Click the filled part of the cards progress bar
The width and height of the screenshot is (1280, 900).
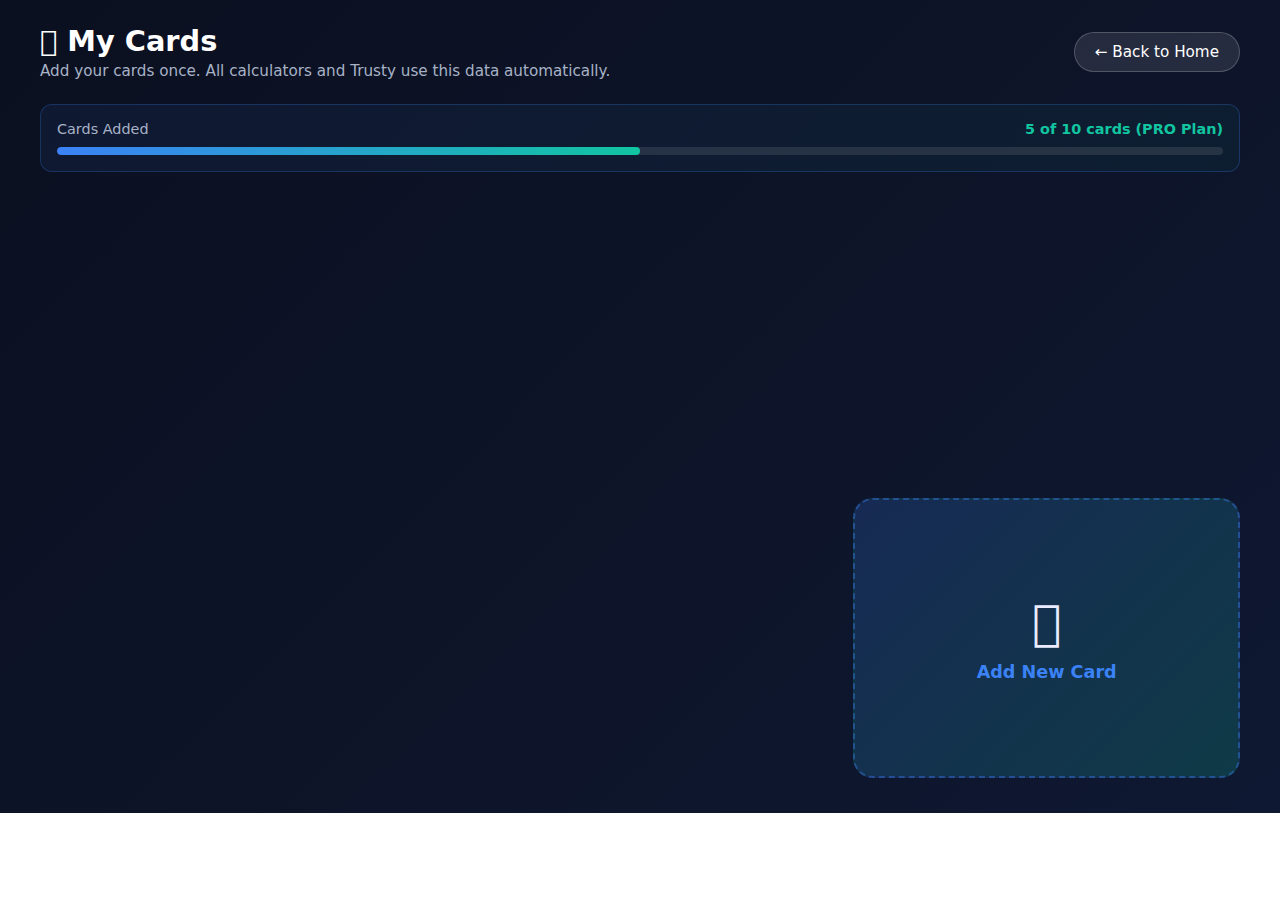(348, 151)
